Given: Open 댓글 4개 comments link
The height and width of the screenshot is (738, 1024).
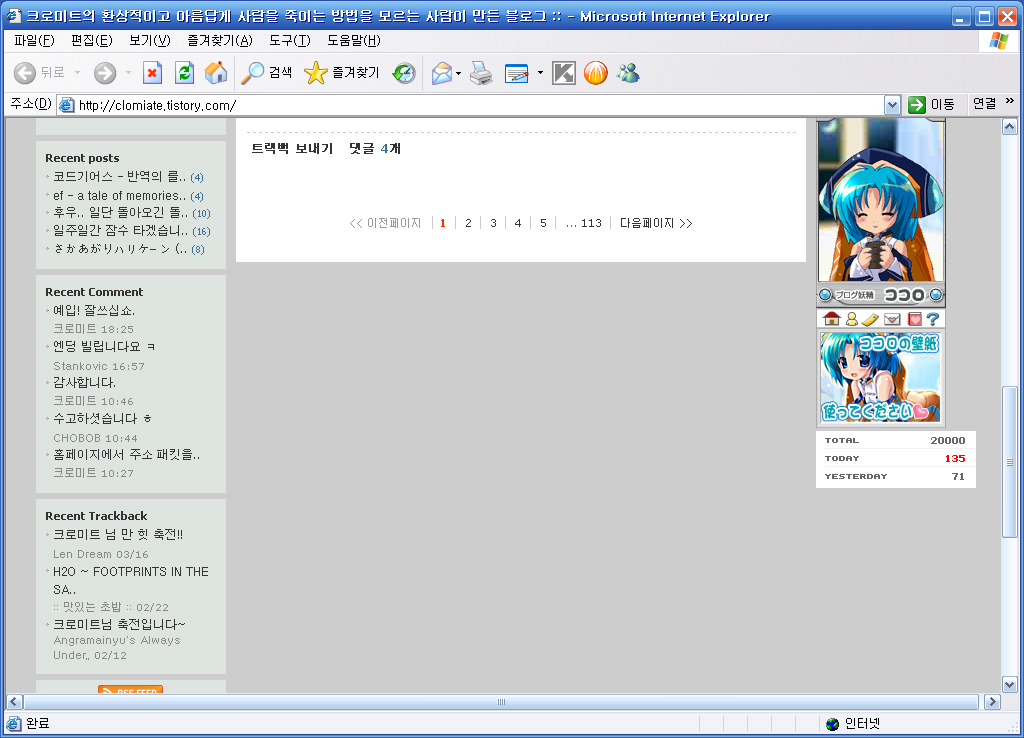Looking at the screenshot, I should click(374, 149).
